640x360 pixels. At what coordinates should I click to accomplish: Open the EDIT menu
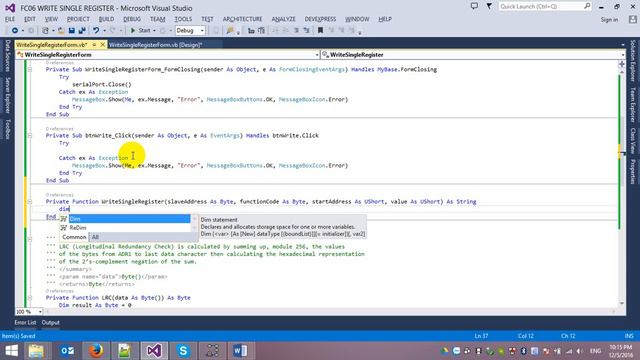(30, 19)
